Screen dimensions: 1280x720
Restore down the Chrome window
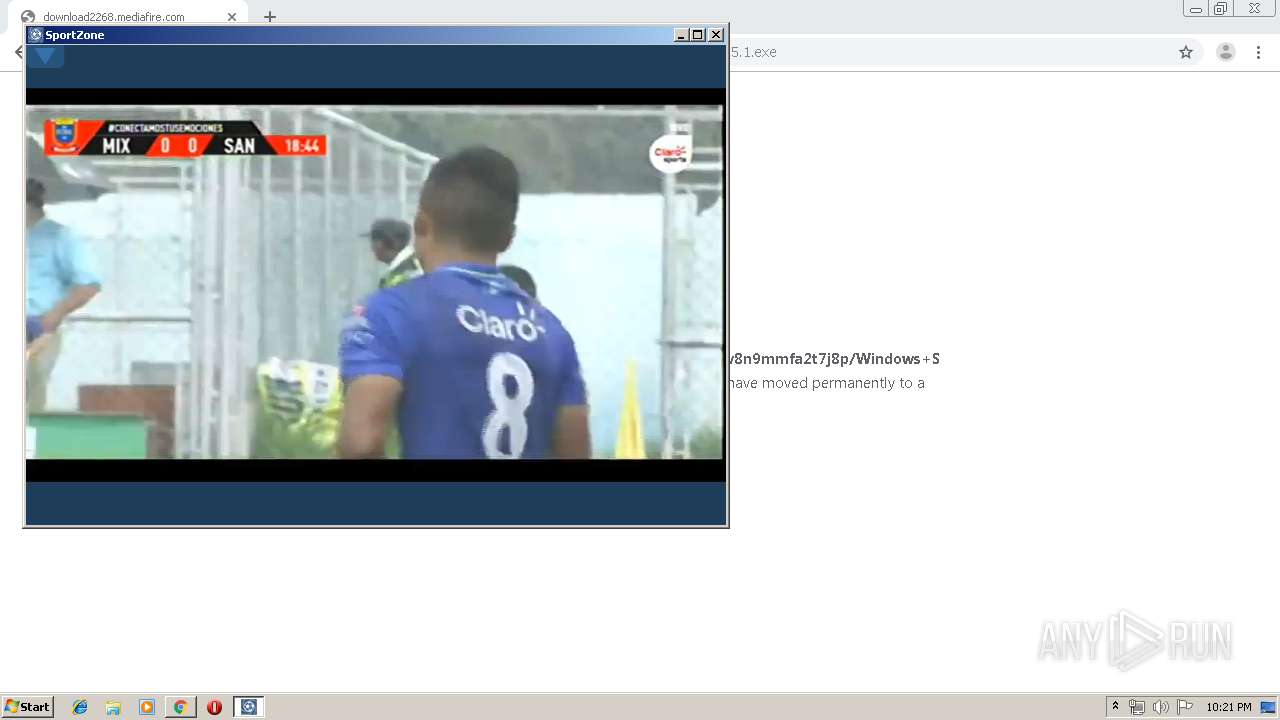(x=1221, y=8)
